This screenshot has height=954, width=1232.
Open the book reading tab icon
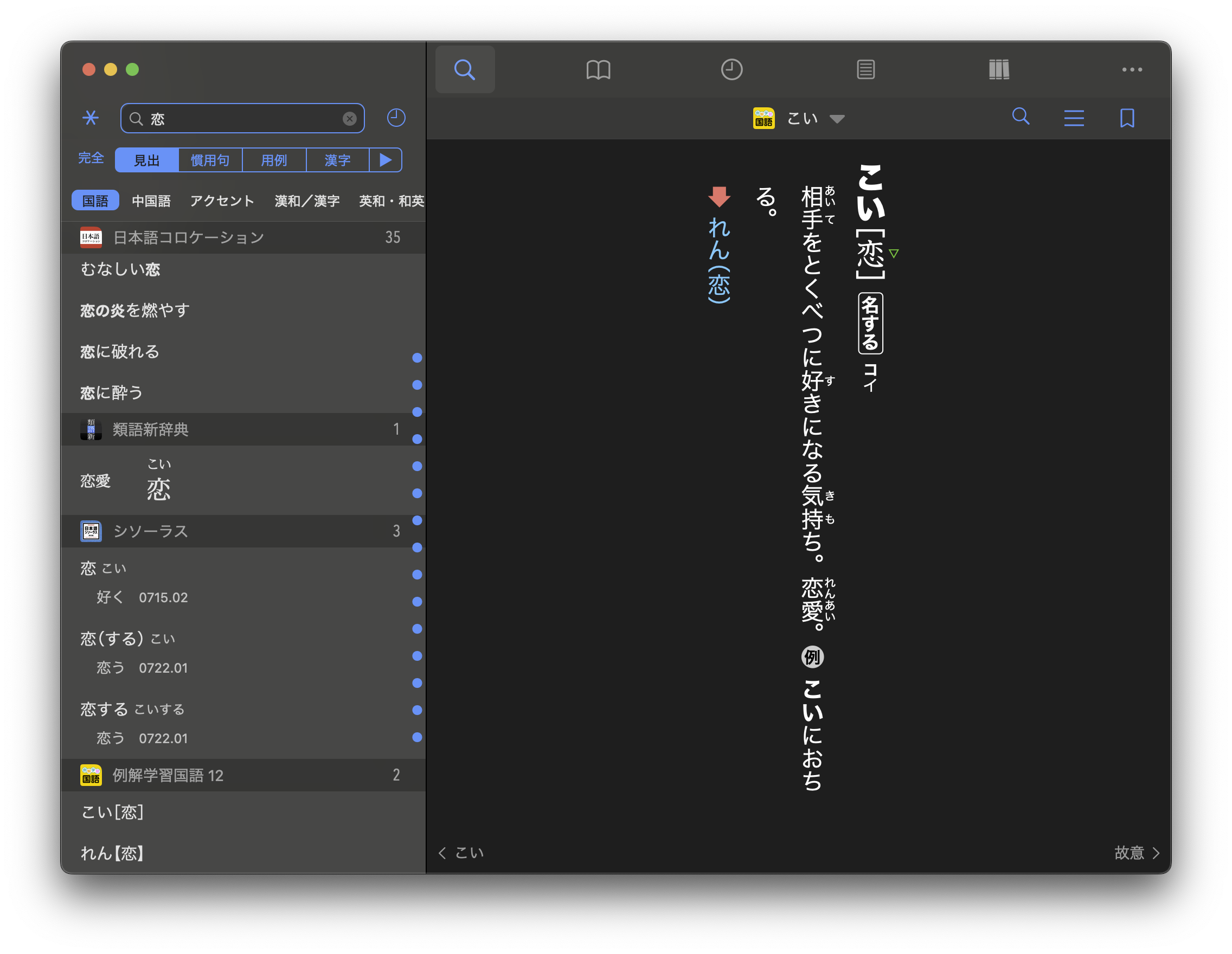(598, 69)
